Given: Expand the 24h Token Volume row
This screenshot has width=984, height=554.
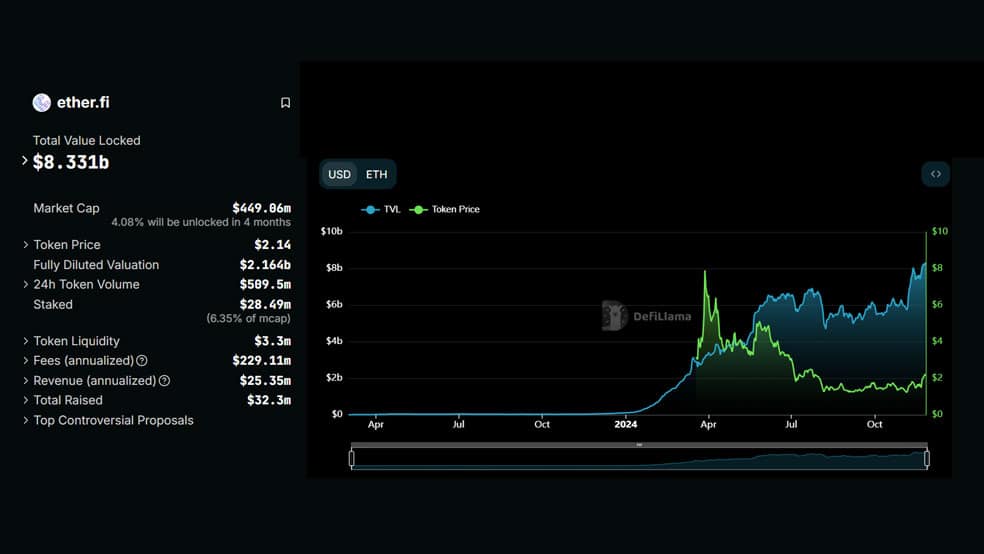Looking at the screenshot, I should click(26, 284).
